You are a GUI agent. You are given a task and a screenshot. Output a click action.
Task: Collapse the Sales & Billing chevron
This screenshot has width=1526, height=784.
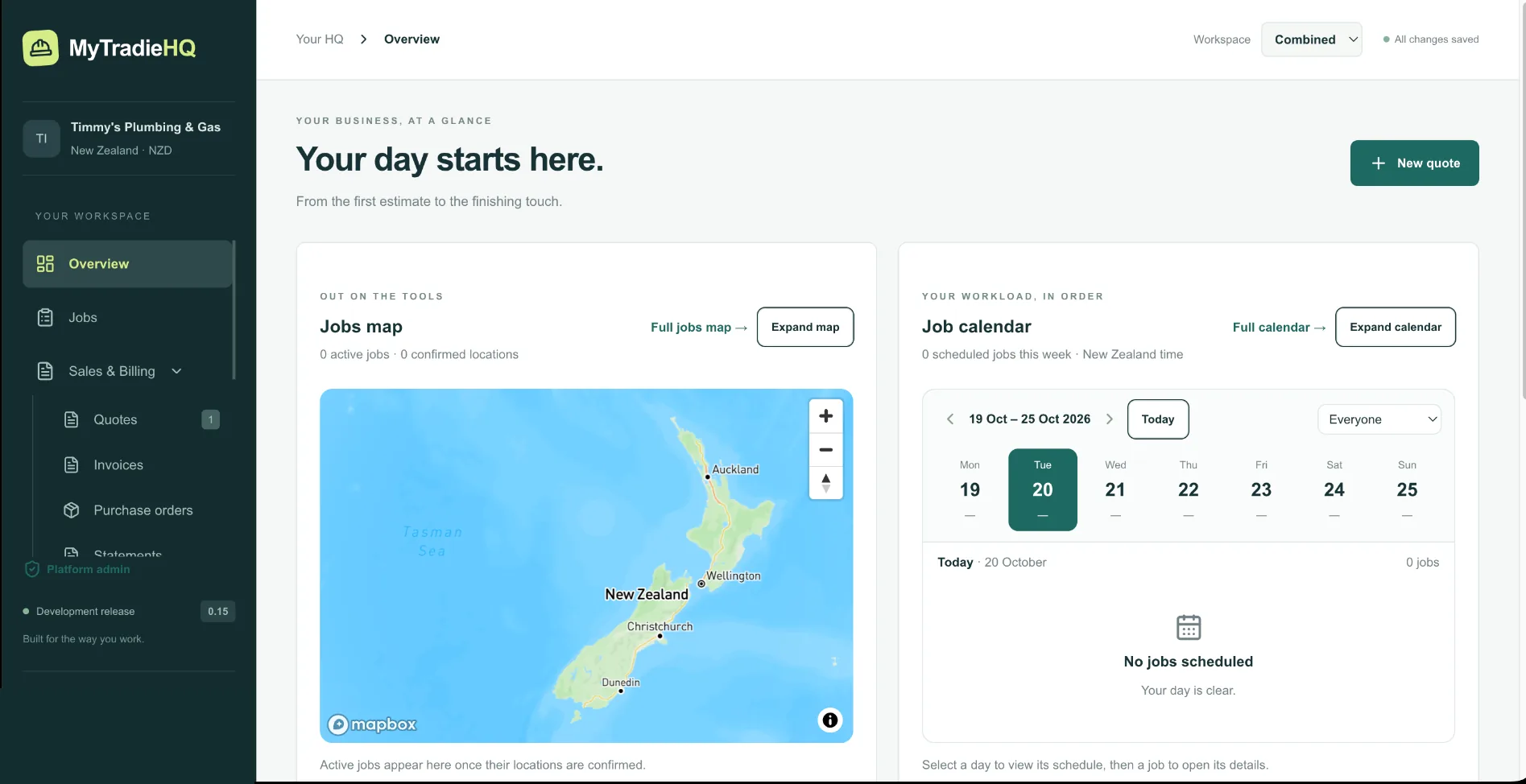pyautogui.click(x=177, y=371)
